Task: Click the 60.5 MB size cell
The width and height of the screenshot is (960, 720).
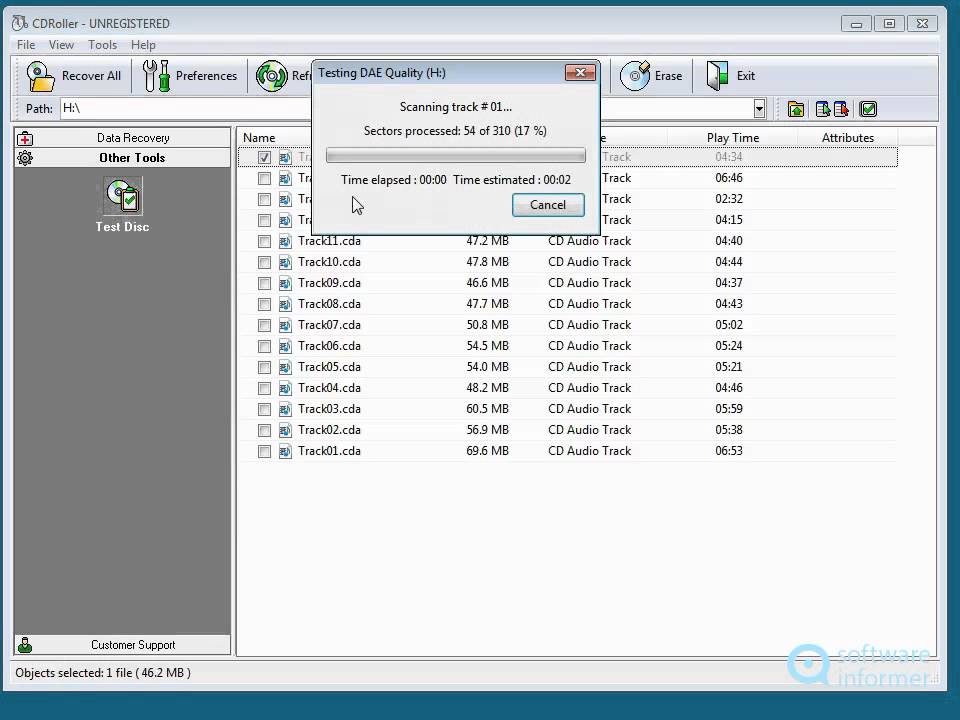Action: [x=487, y=409]
